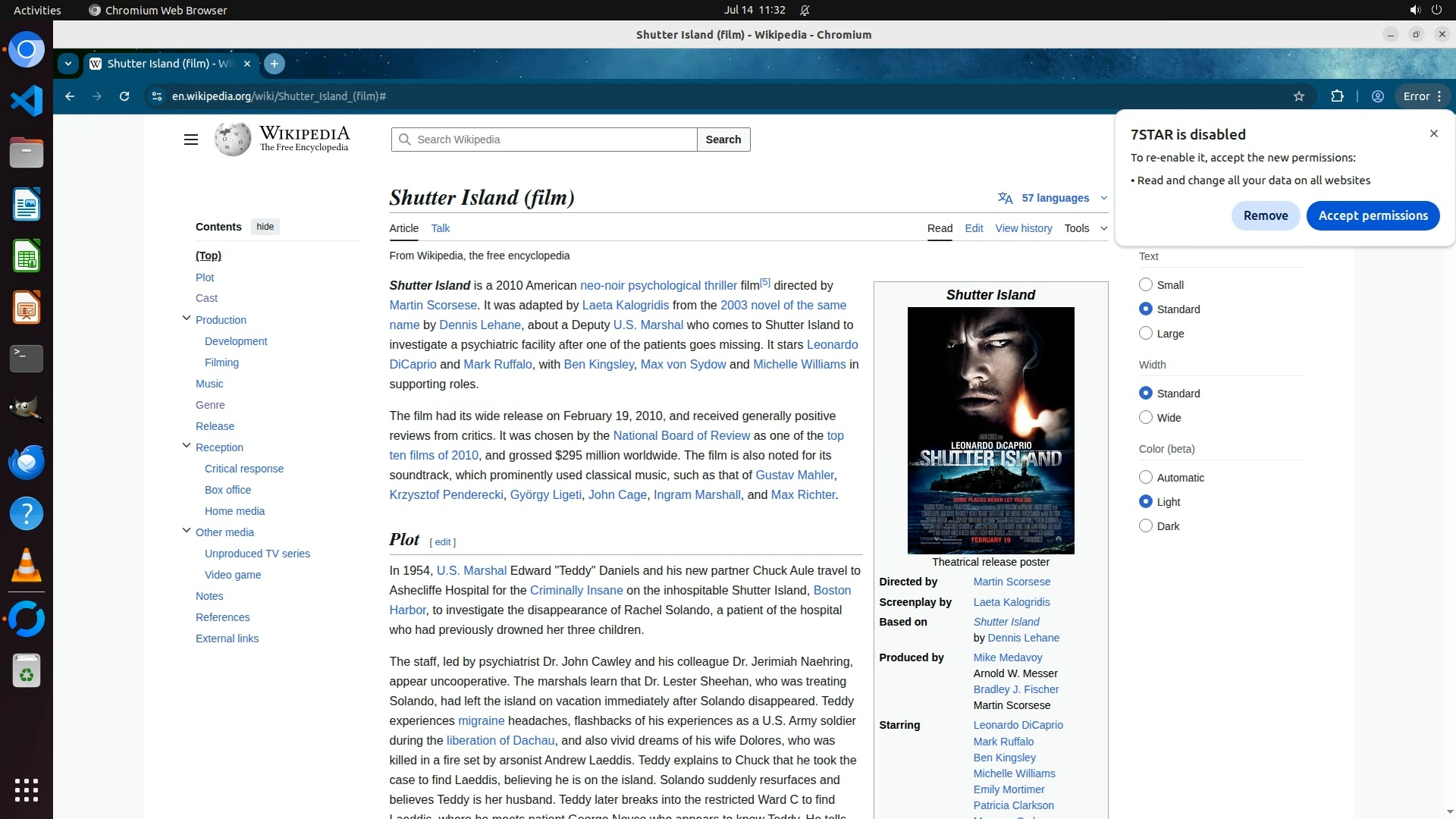Launch VLC from the dock
Screen dimensions: 1456x819
(27, 565)
